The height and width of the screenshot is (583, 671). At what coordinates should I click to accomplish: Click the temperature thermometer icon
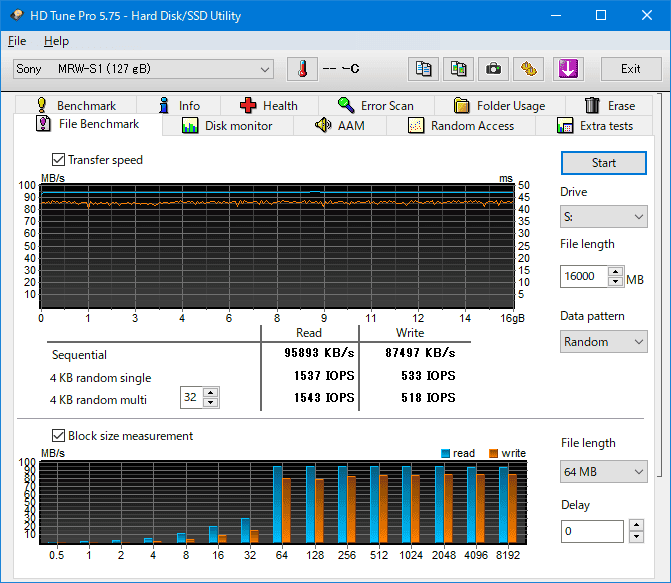[x=301, y=69]
